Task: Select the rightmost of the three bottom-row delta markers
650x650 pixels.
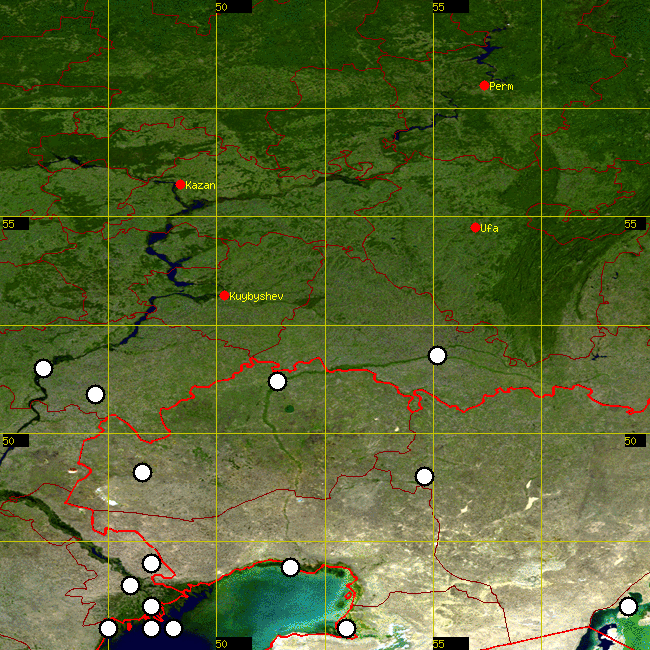Action: pos(173,628)
